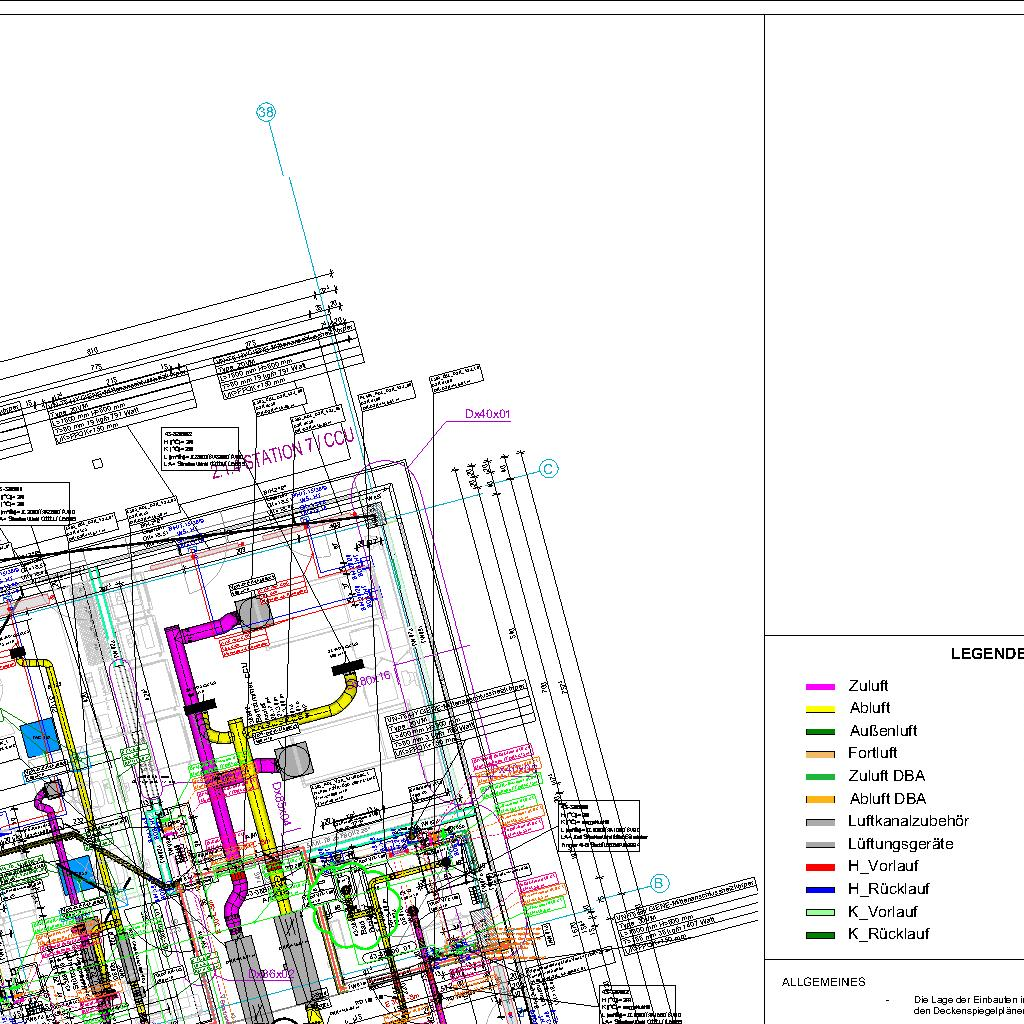Select the upper gray round air outlet

tap(254, 611)
